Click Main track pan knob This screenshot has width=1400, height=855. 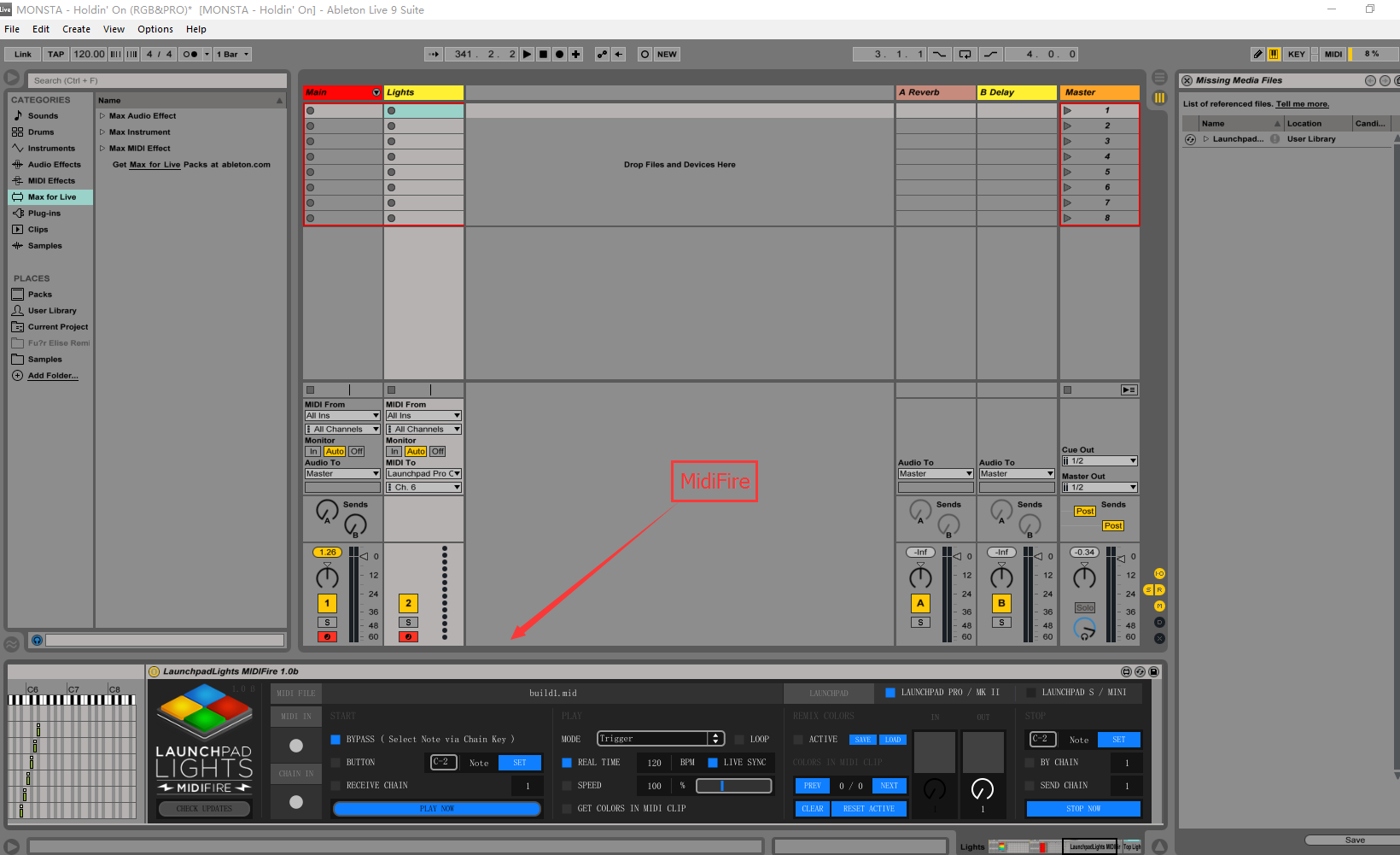click(327, 577)
